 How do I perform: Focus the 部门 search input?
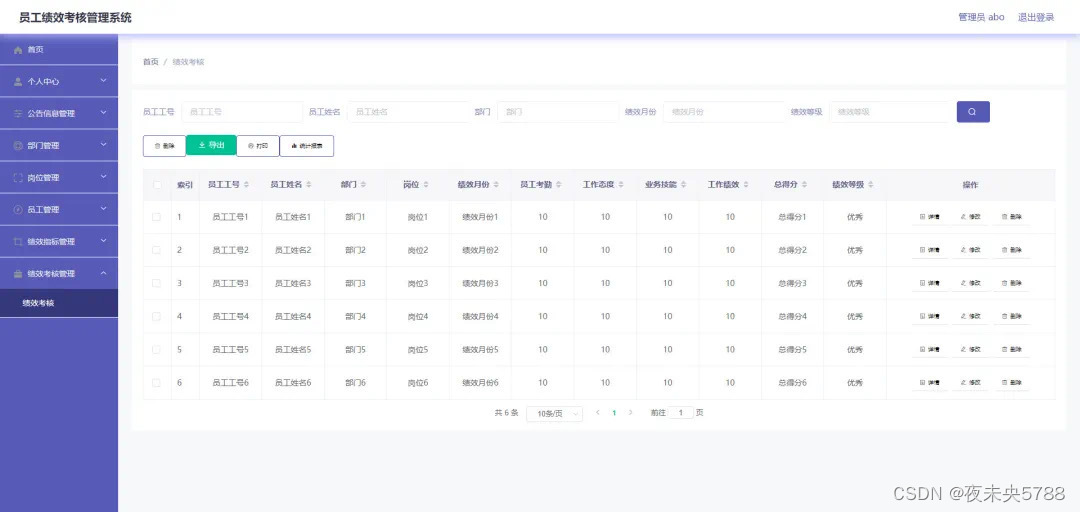coord(558,112)
